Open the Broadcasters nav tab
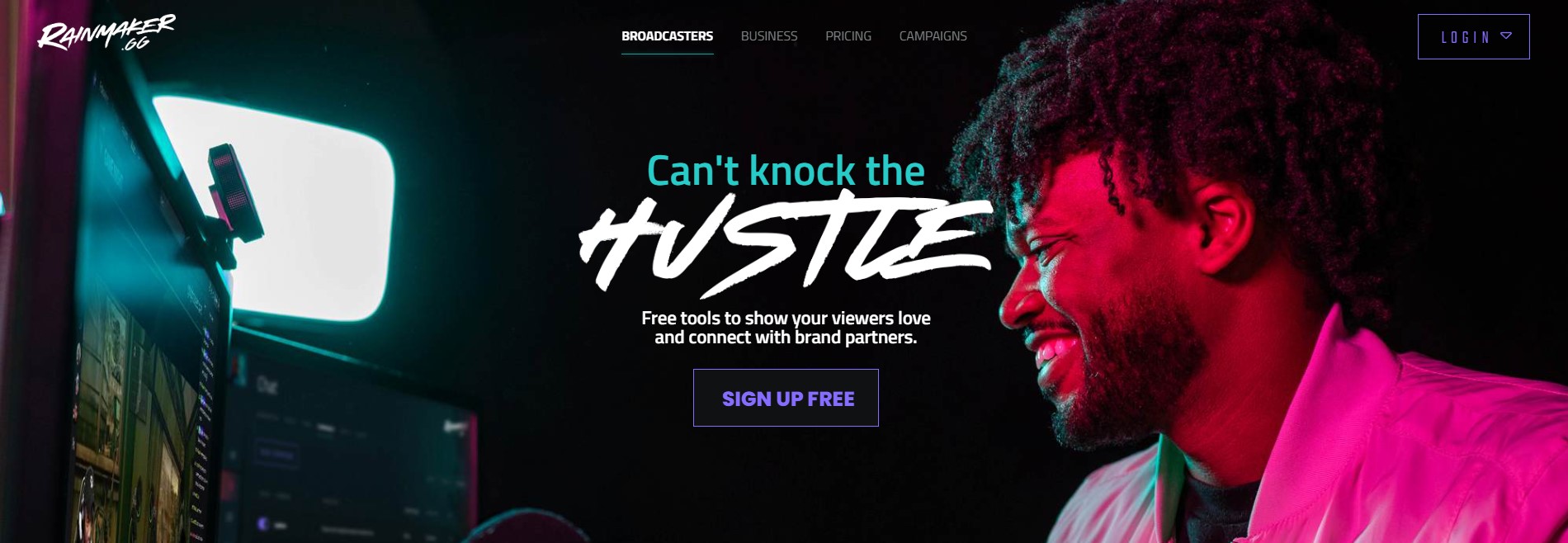 click(x=667, y=36)
